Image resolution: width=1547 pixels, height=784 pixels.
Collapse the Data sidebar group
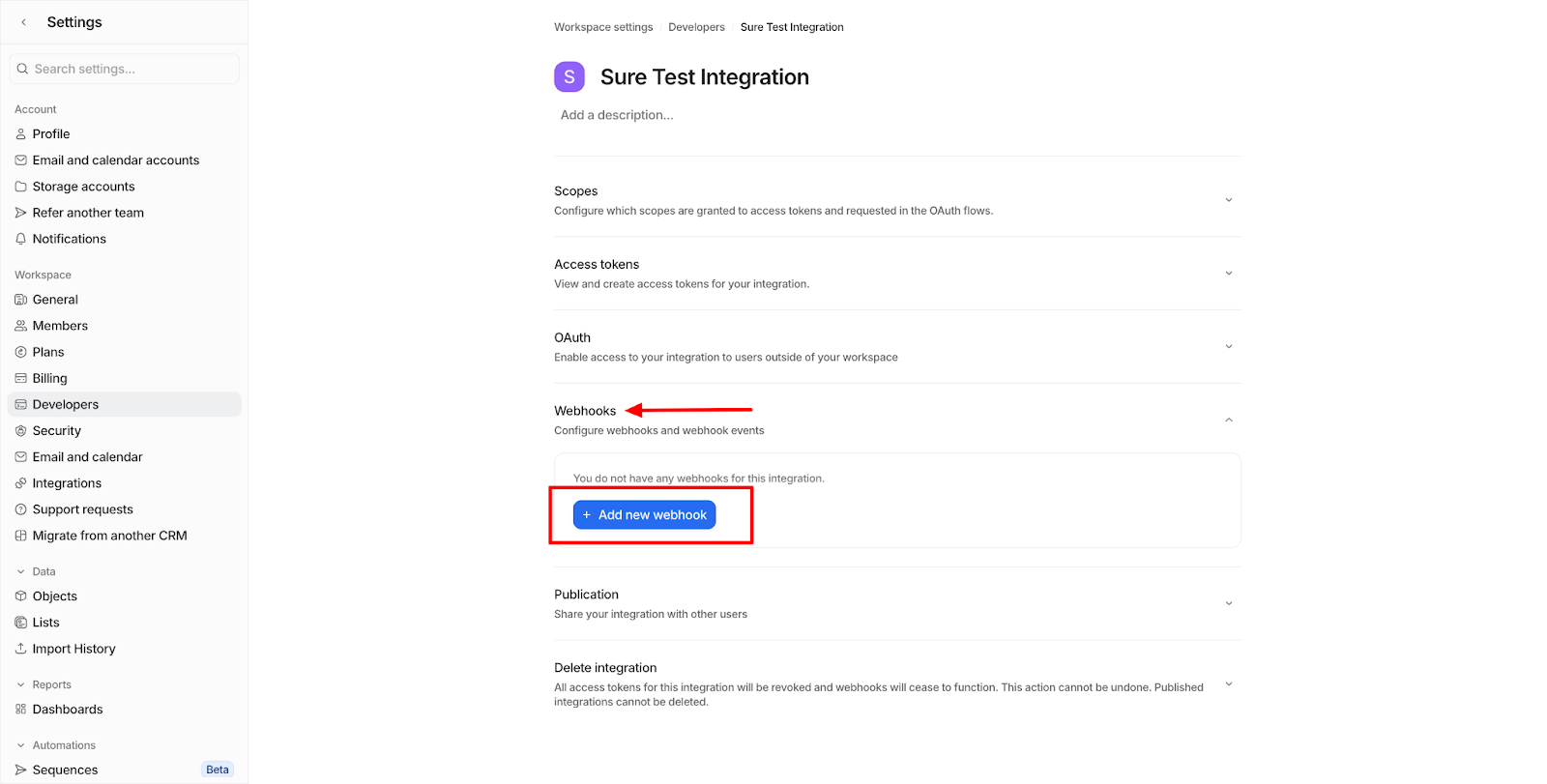20,572
